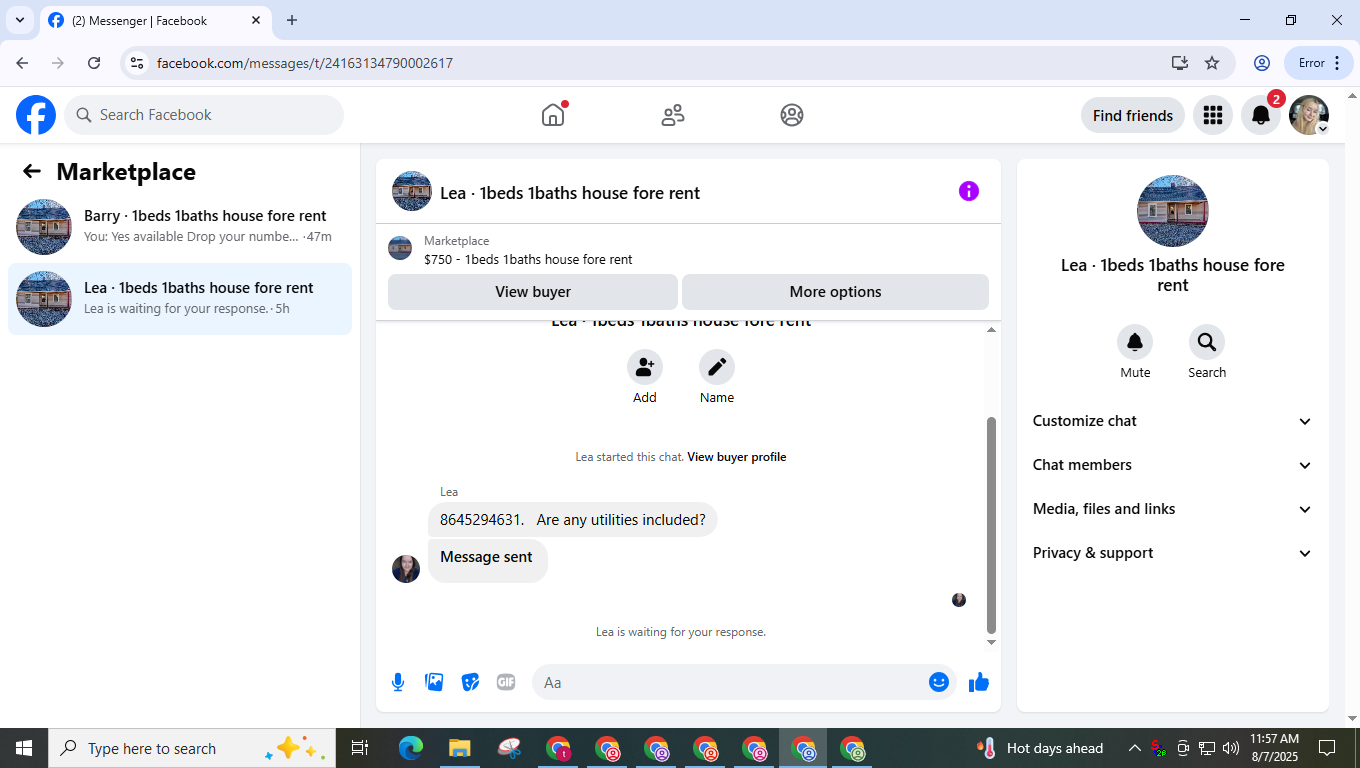Close the Messenger browser tab
Screen dimensions: 1360x768
click(x=256, y=20)
